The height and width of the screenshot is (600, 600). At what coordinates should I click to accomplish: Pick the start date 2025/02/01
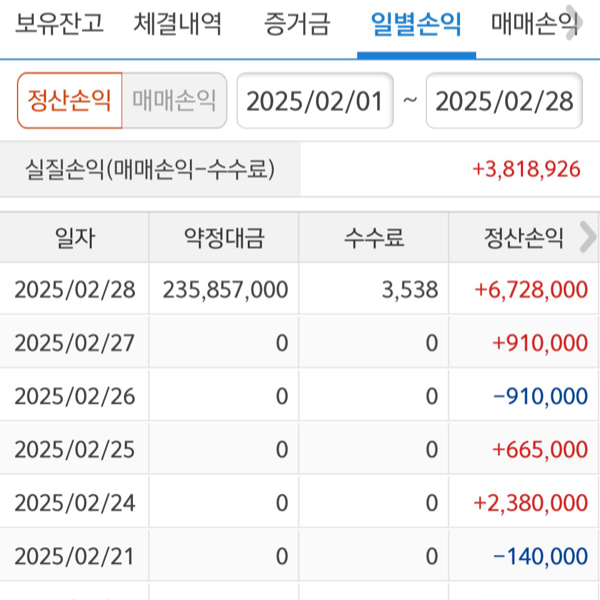click(x=314, y=101)
